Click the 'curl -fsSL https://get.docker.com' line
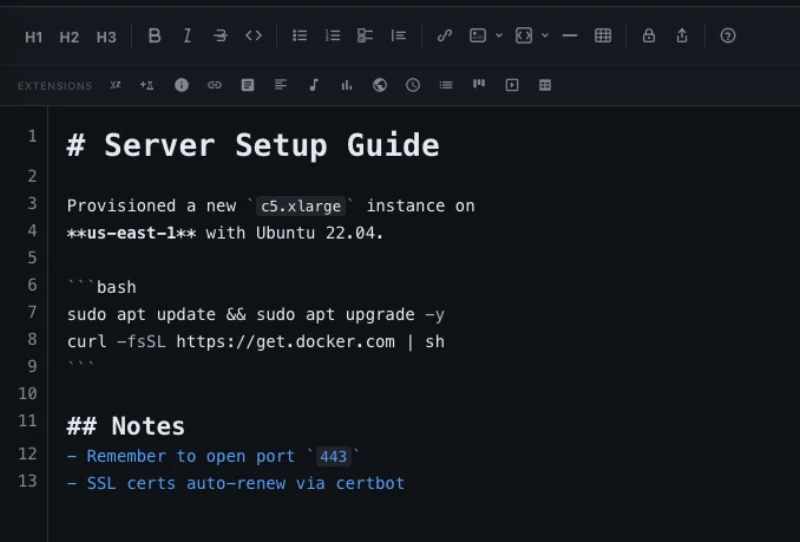Viewport: 800px width, 542px height. coord(256,341)
